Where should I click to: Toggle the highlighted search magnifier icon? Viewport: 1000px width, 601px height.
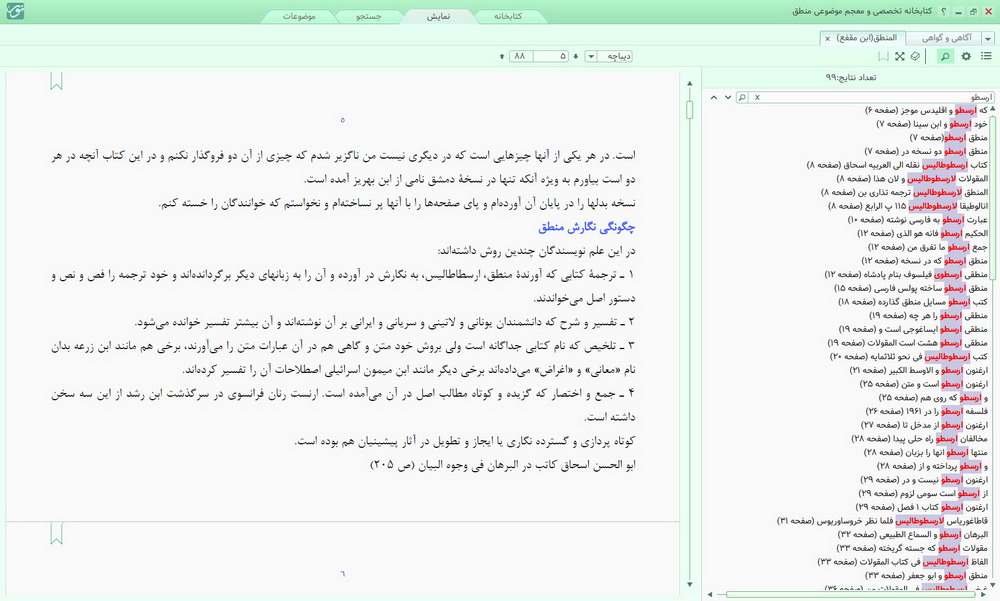pos(945,56)
